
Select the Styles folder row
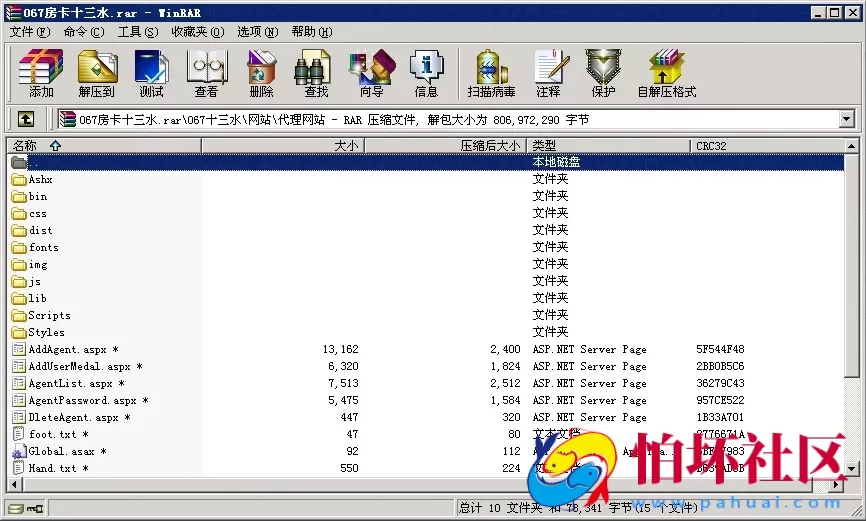[425, 333]
